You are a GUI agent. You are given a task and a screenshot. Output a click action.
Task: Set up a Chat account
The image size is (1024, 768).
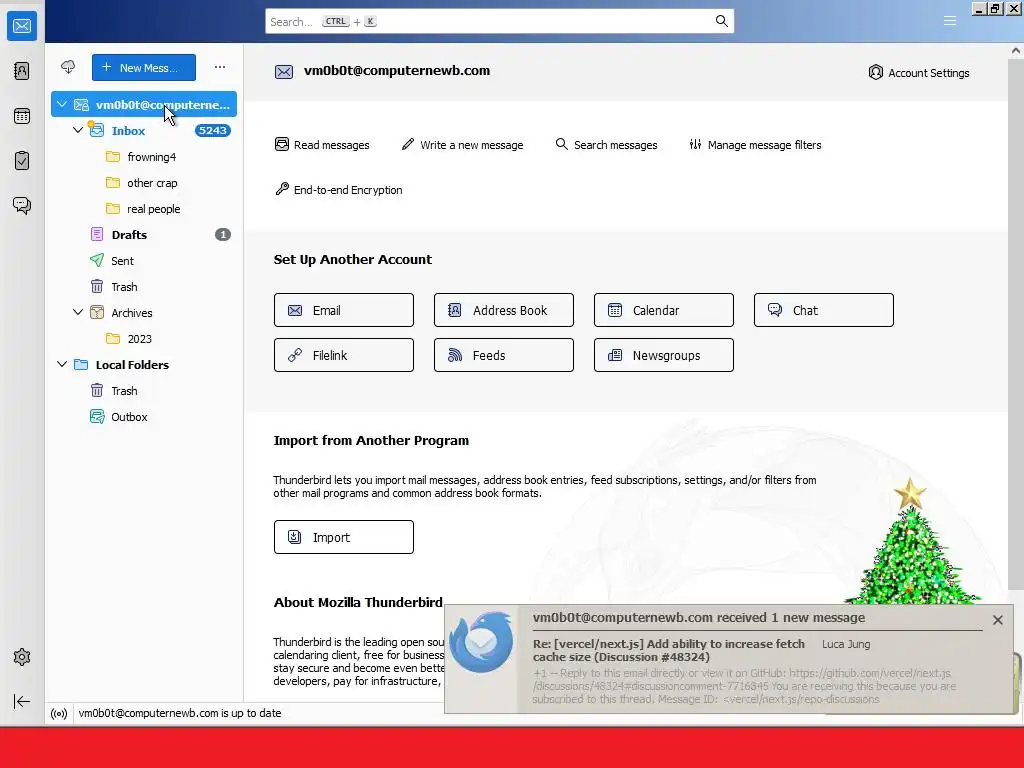tap(824, 310)
